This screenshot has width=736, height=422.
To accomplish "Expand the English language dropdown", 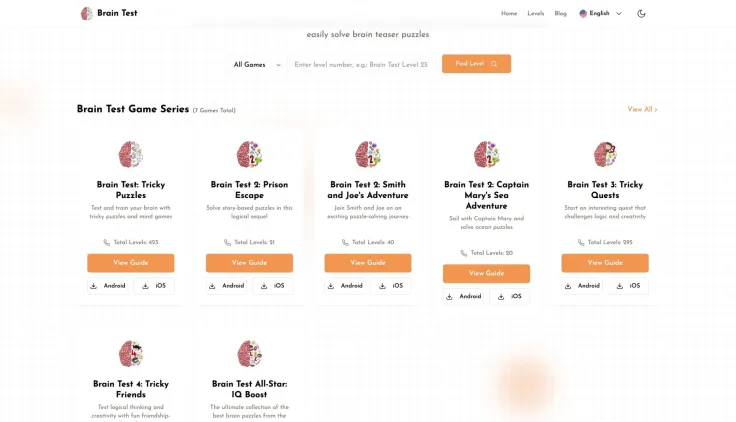I will [x=600, y=14].
